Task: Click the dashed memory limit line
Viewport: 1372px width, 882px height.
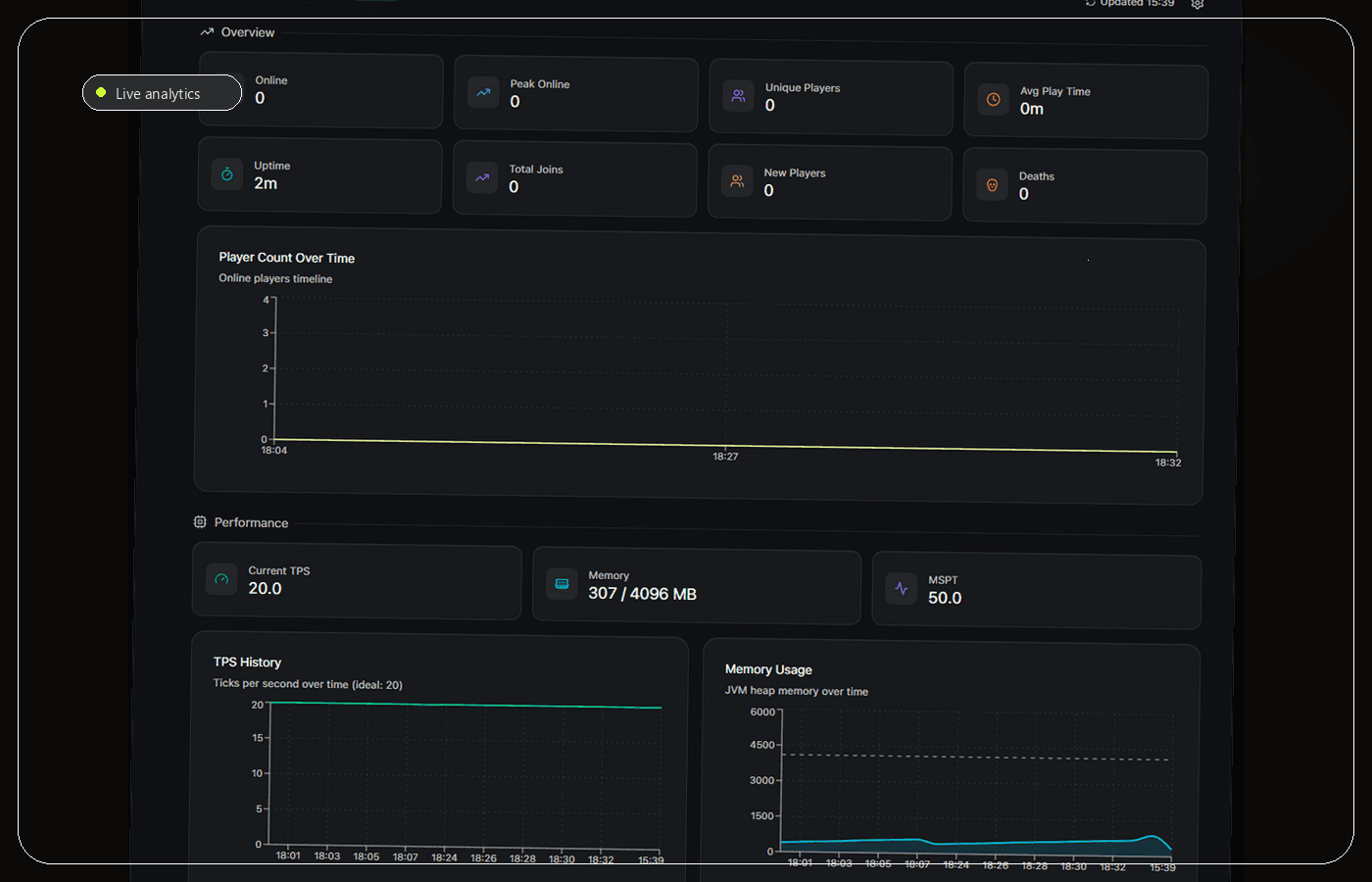Action: pos(975,757)
